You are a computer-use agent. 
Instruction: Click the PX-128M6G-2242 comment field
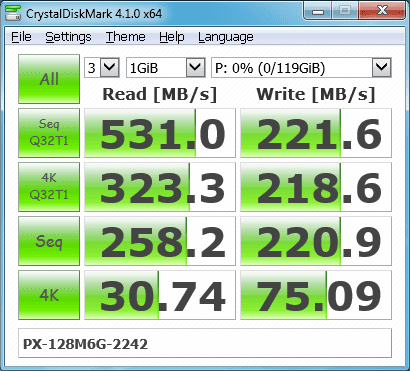point(205,343)
